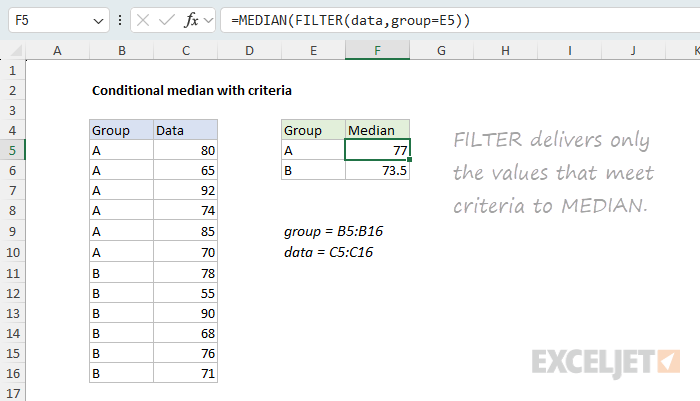Viewport: 700px width, 401px height.
Task: Select cell with value 90
Action: pos(185,313)
